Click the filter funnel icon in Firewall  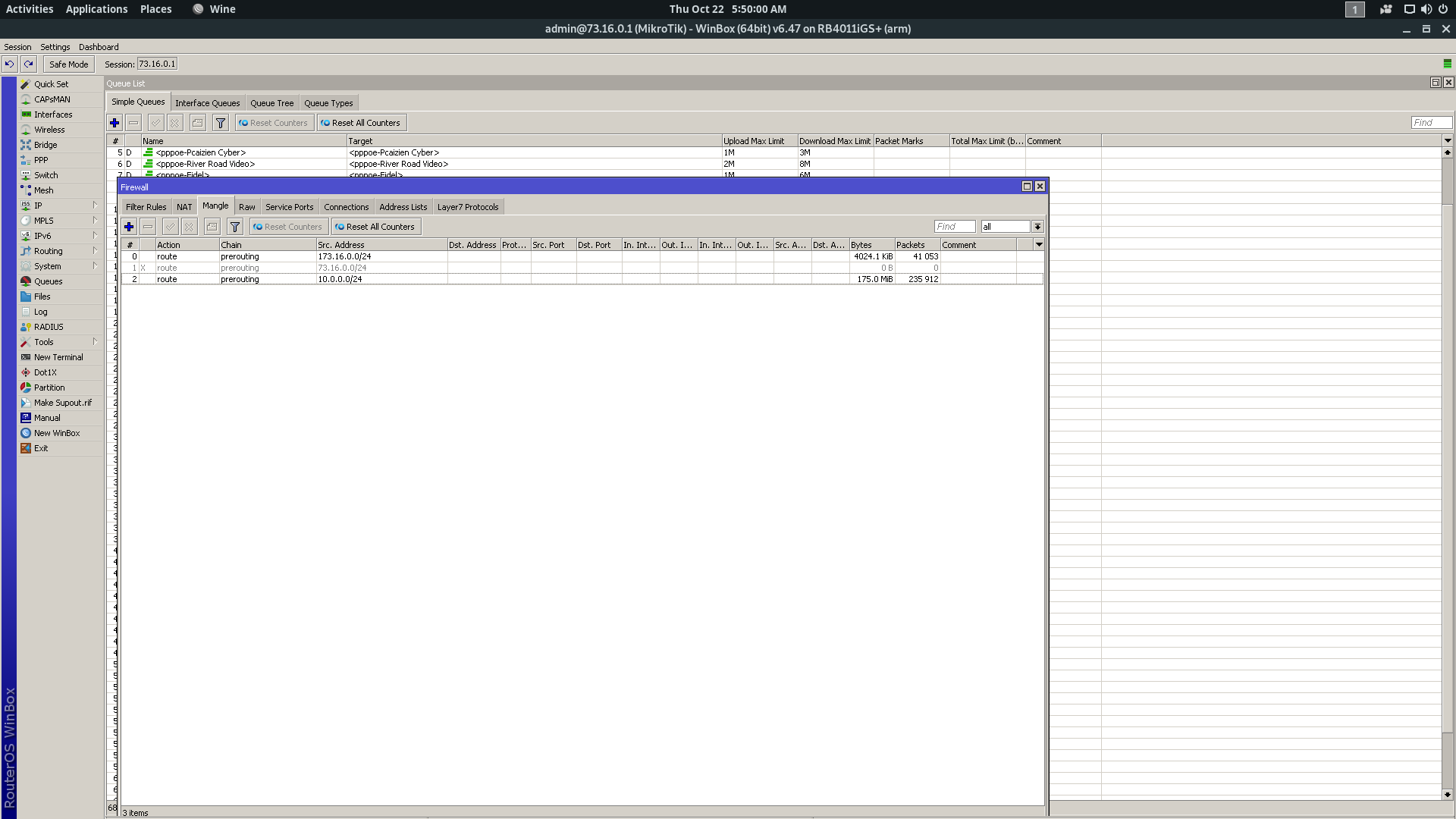[235, 227]
